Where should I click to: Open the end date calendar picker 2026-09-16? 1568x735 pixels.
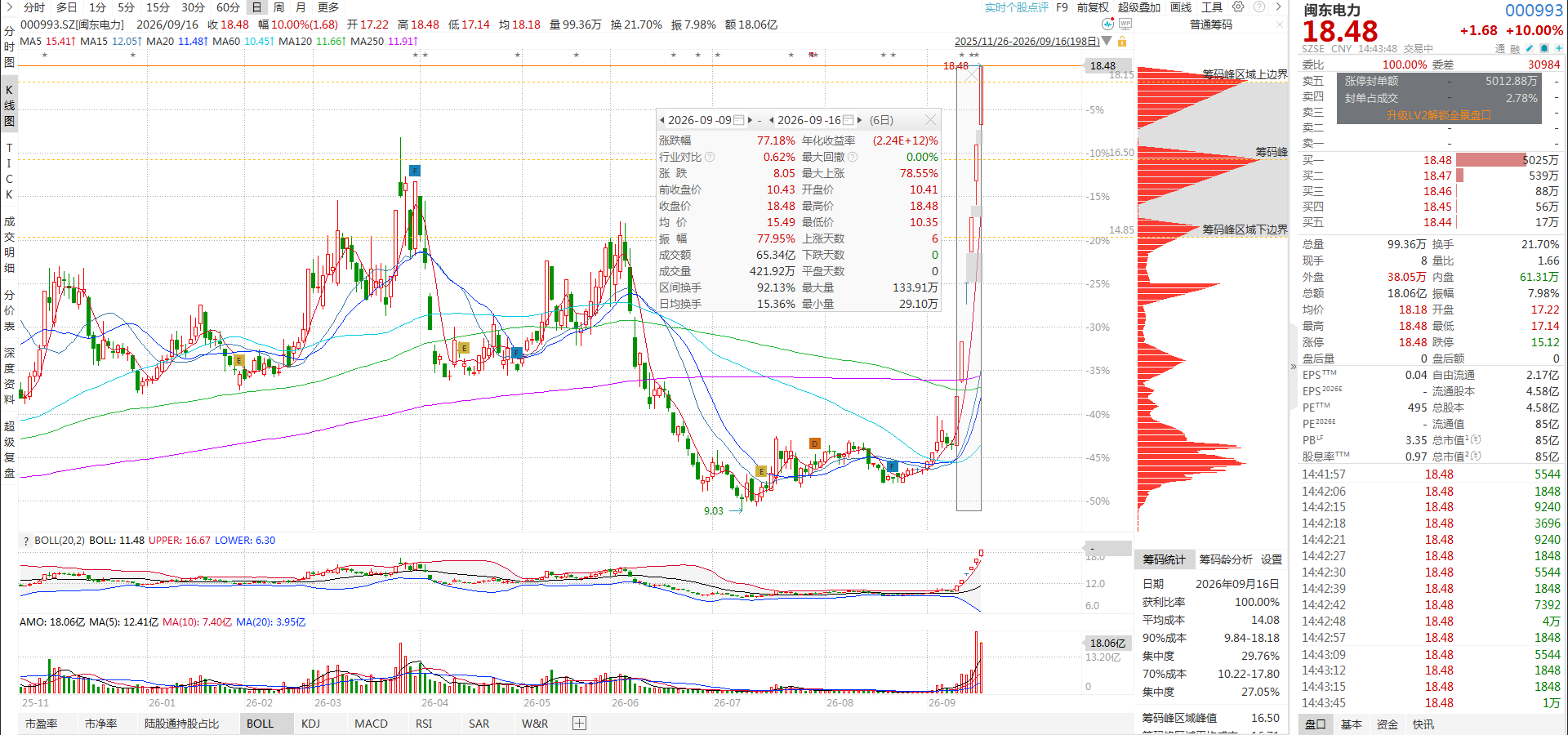[x=848, y=120]
